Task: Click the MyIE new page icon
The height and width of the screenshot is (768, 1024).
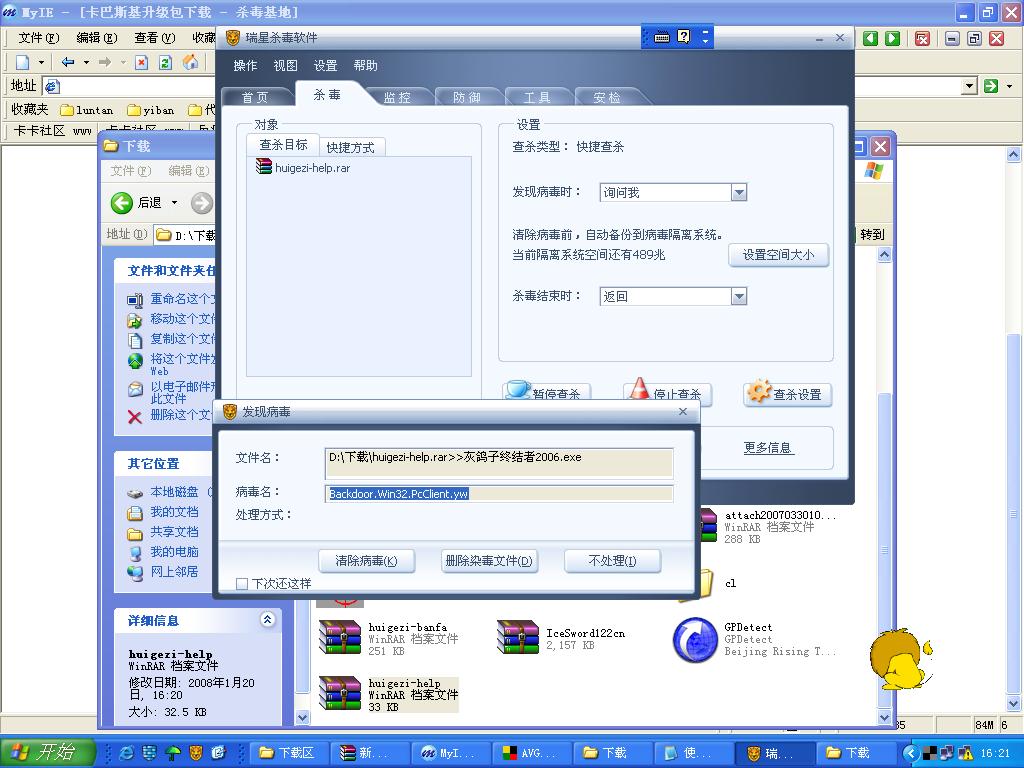Action: 23,63
